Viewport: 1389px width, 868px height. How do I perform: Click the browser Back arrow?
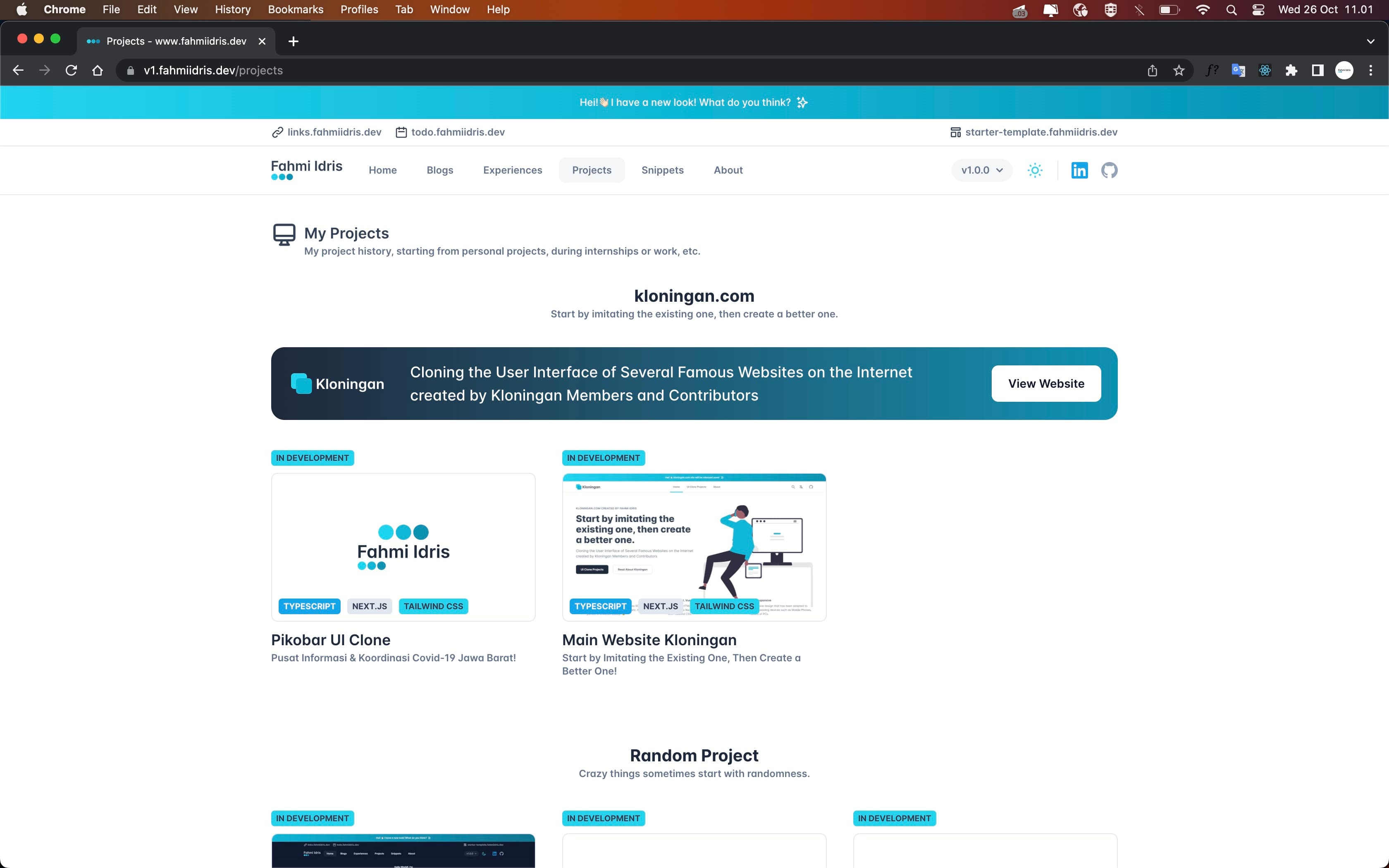(18, 71)
